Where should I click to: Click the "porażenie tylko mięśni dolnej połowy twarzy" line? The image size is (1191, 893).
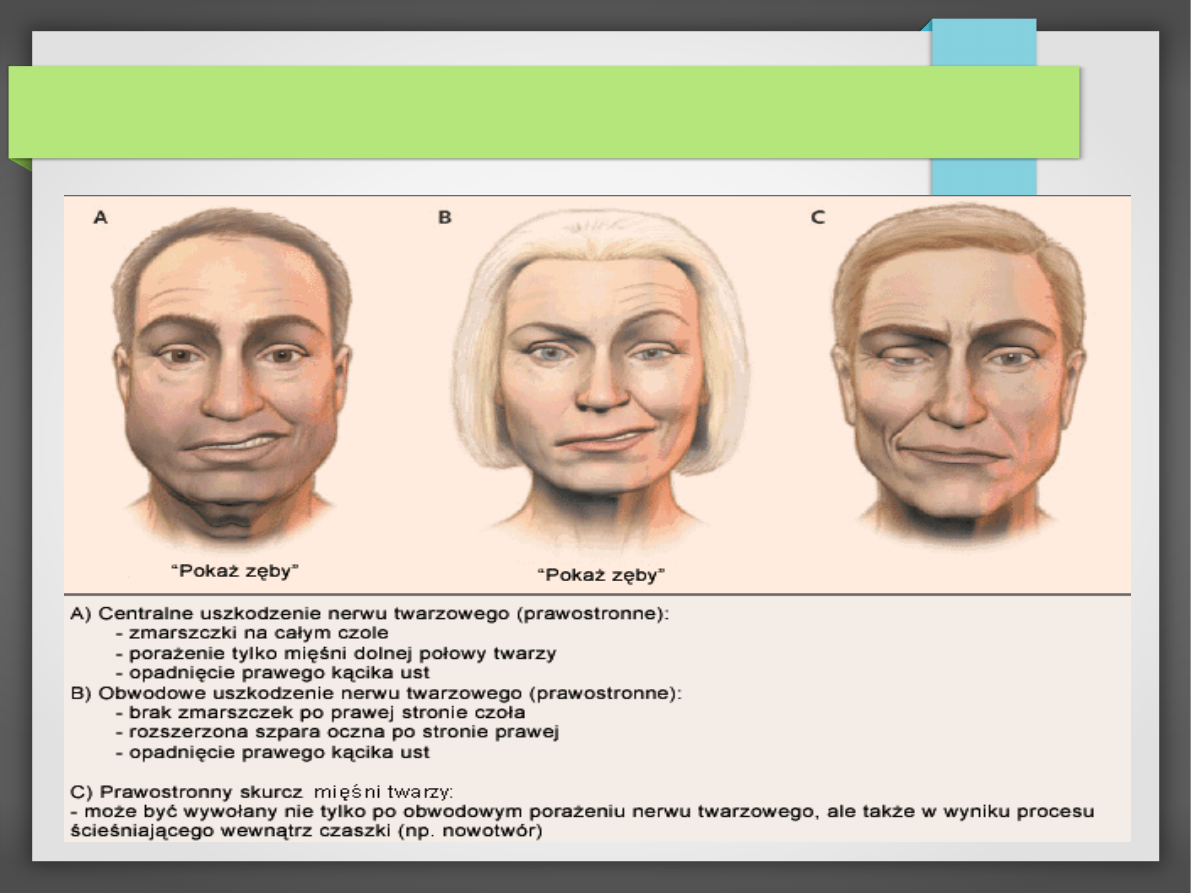pyautogui.click(x=336, y=653)
